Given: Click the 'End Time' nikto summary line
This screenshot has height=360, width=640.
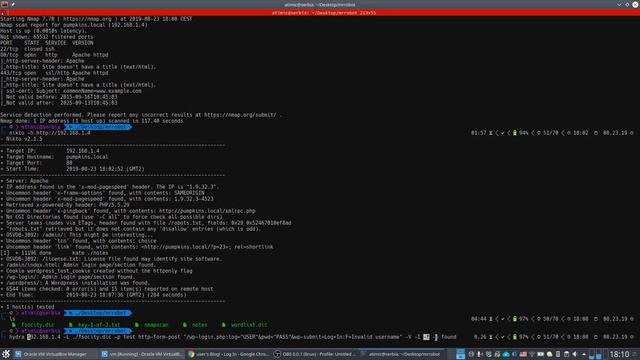Looking at the screenshot, I should click(93, 295).
